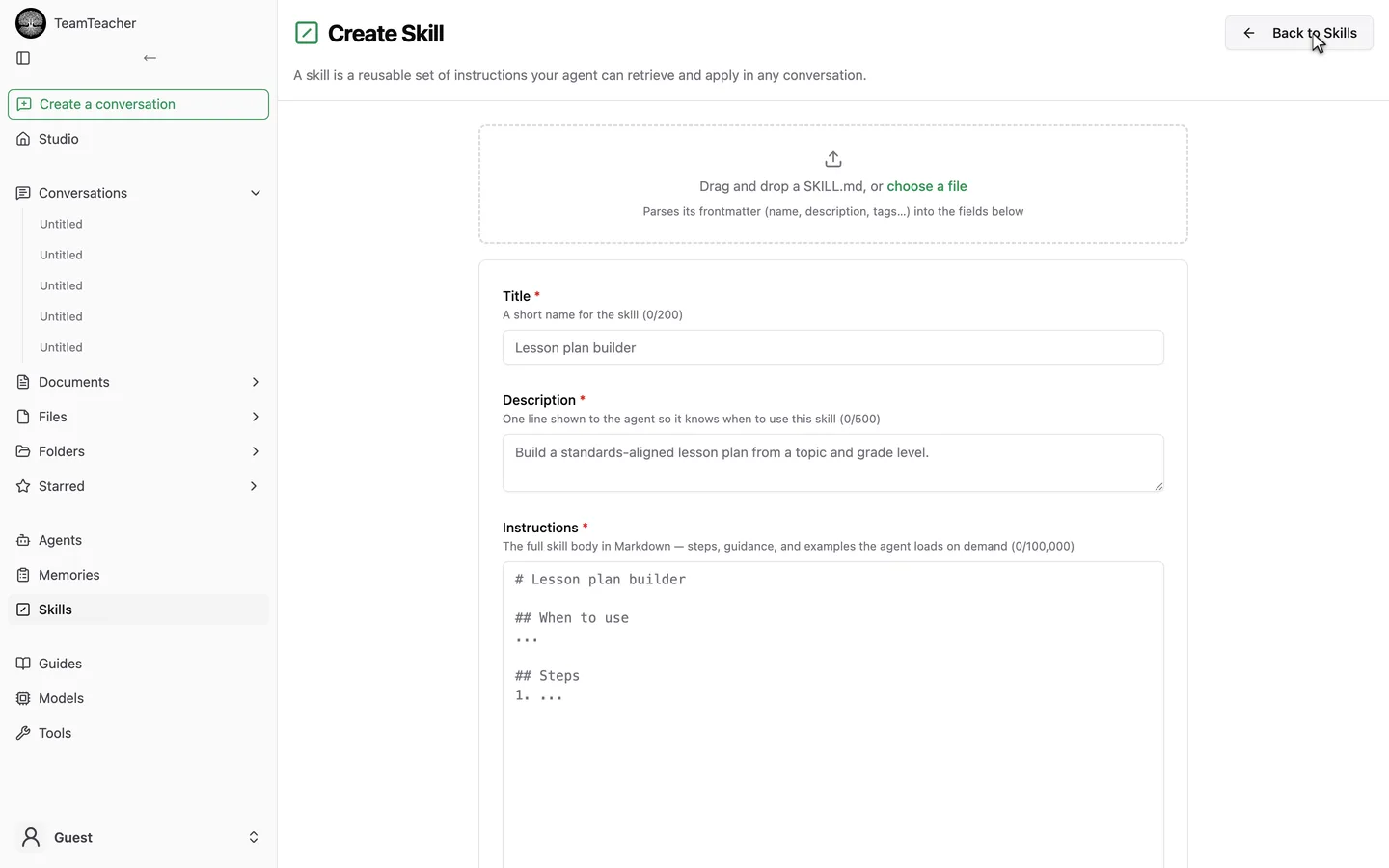The width and height of the screenshot is (1389, 868).
Task: Click the Description resize handle corner
Action: (1158, 486)
